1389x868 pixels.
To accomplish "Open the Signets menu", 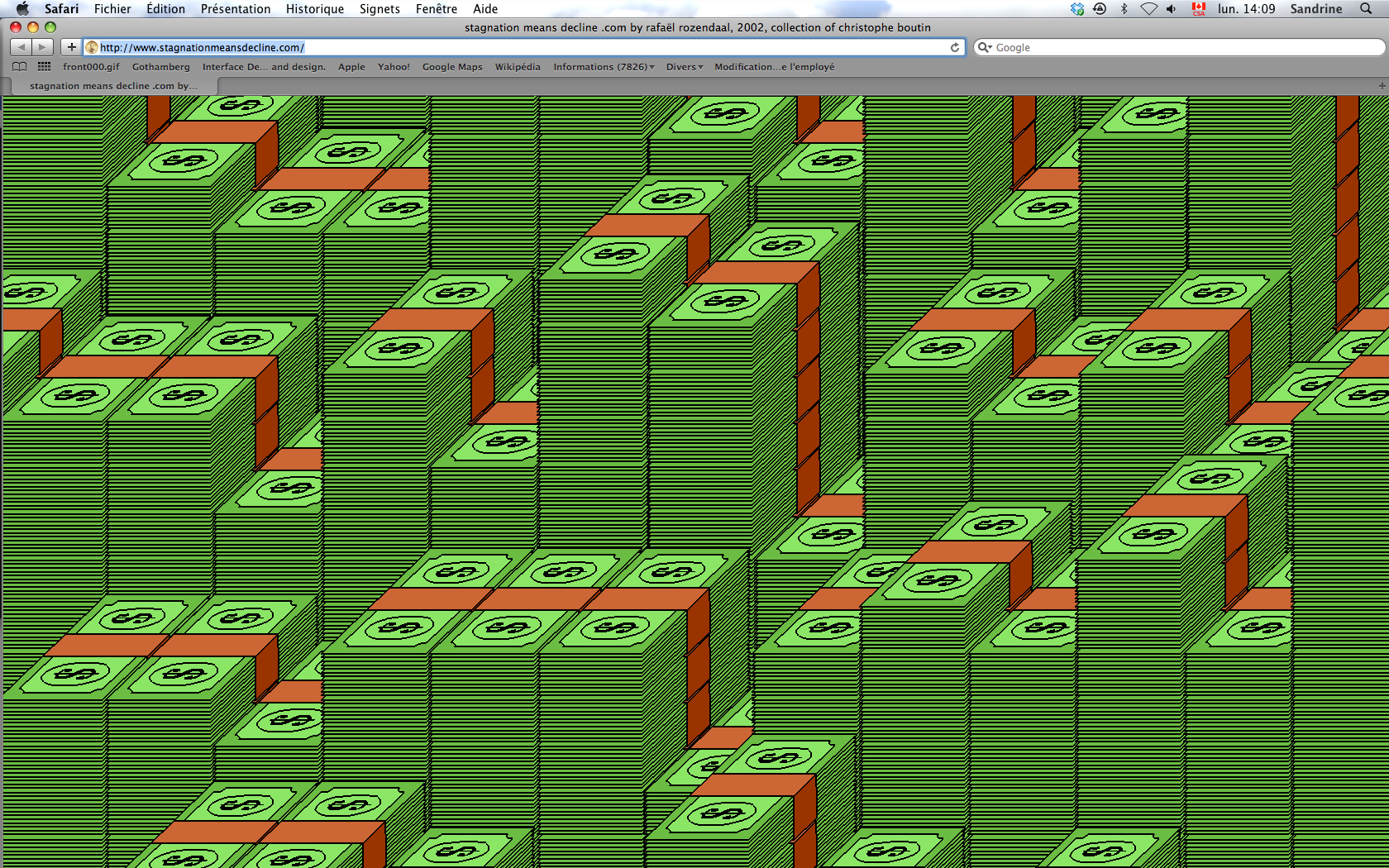I will (x=379, y=8).
